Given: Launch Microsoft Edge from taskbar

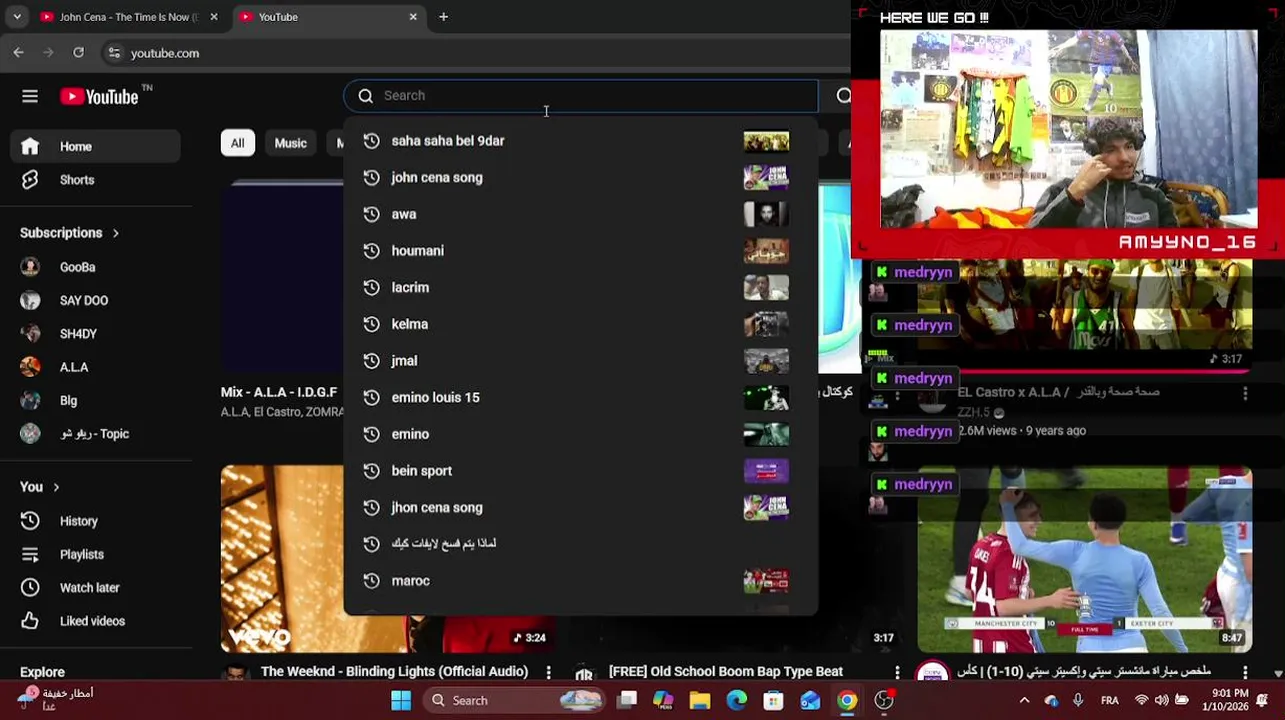Looking at the screenshot, I should [x=736, y=701].
